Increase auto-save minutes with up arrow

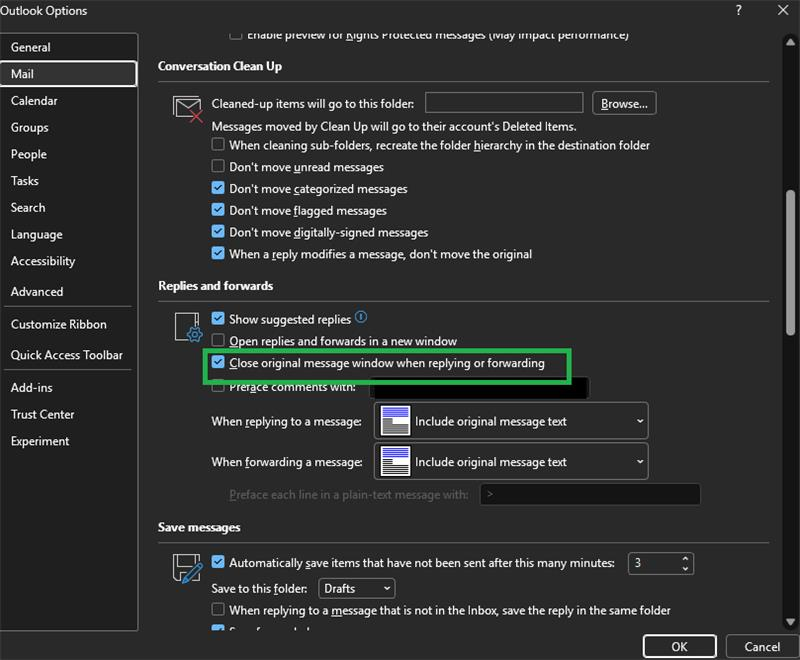click(685, 559)
